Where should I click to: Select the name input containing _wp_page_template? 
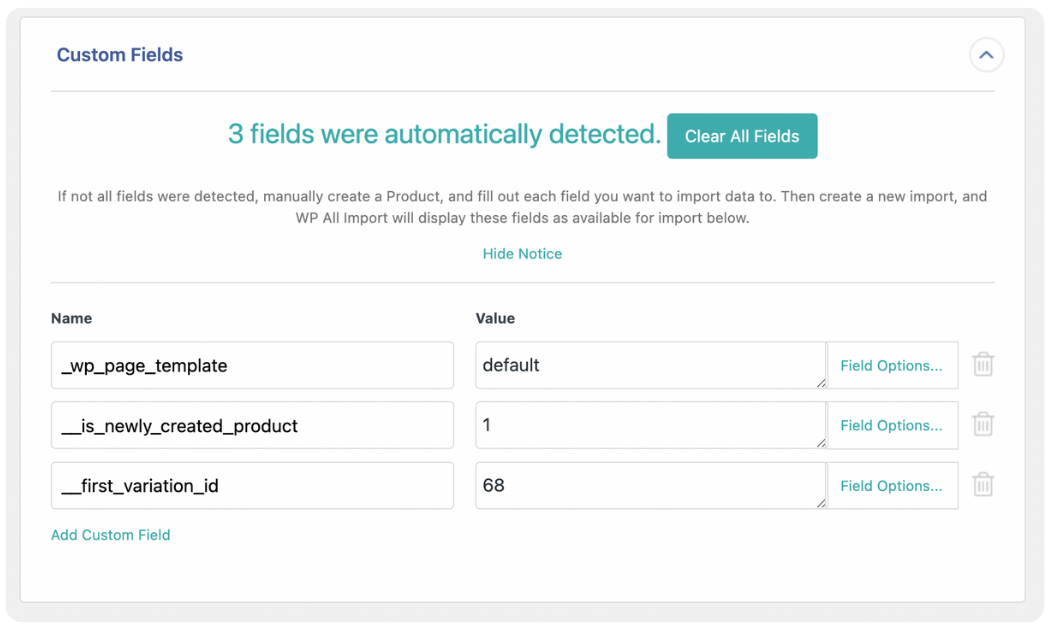click(x=252, y=364)
